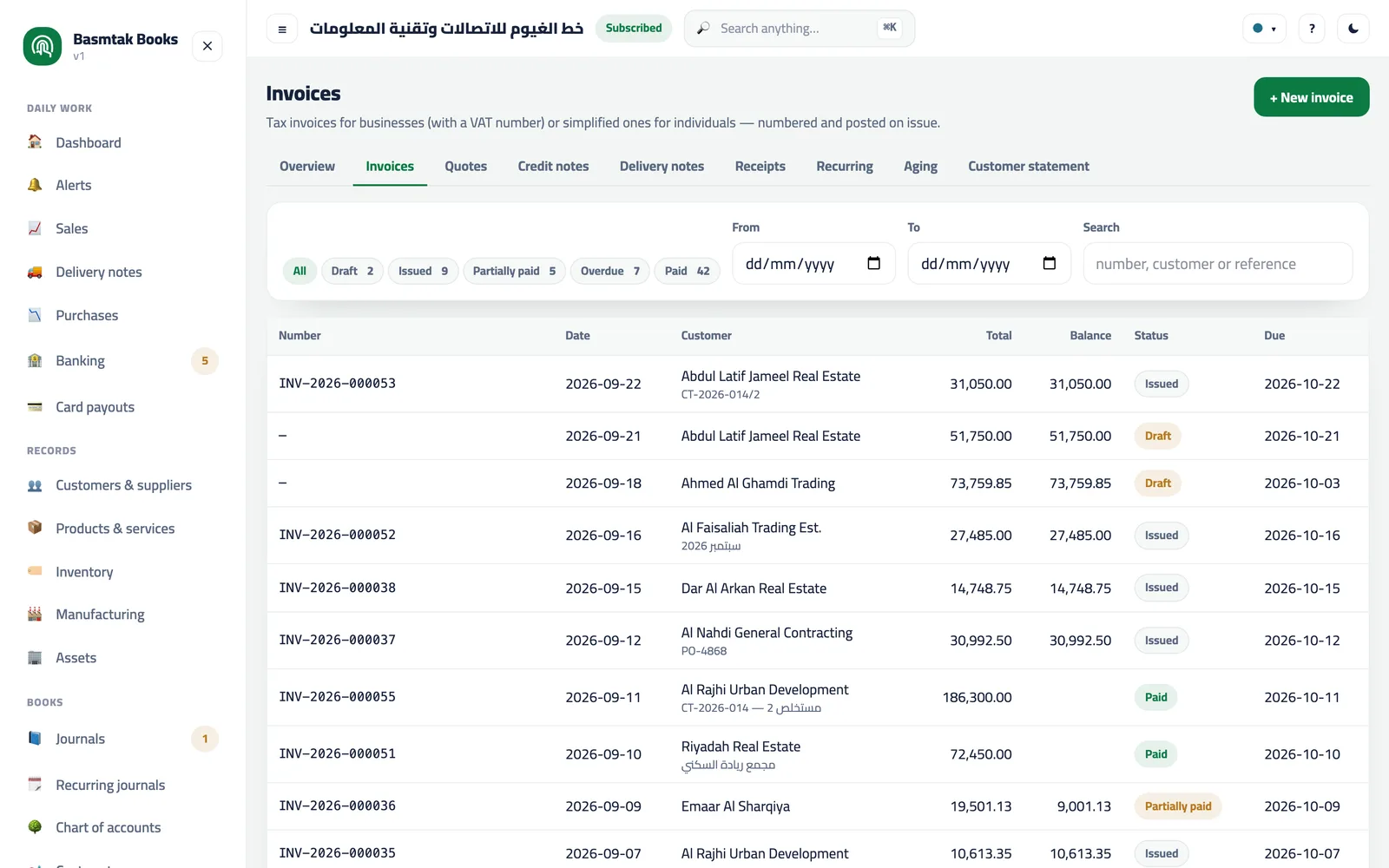Screen dimensions: 1389x868
Task: Expand the blue dot theme dropdown
Action: (x=1264, y=29)
